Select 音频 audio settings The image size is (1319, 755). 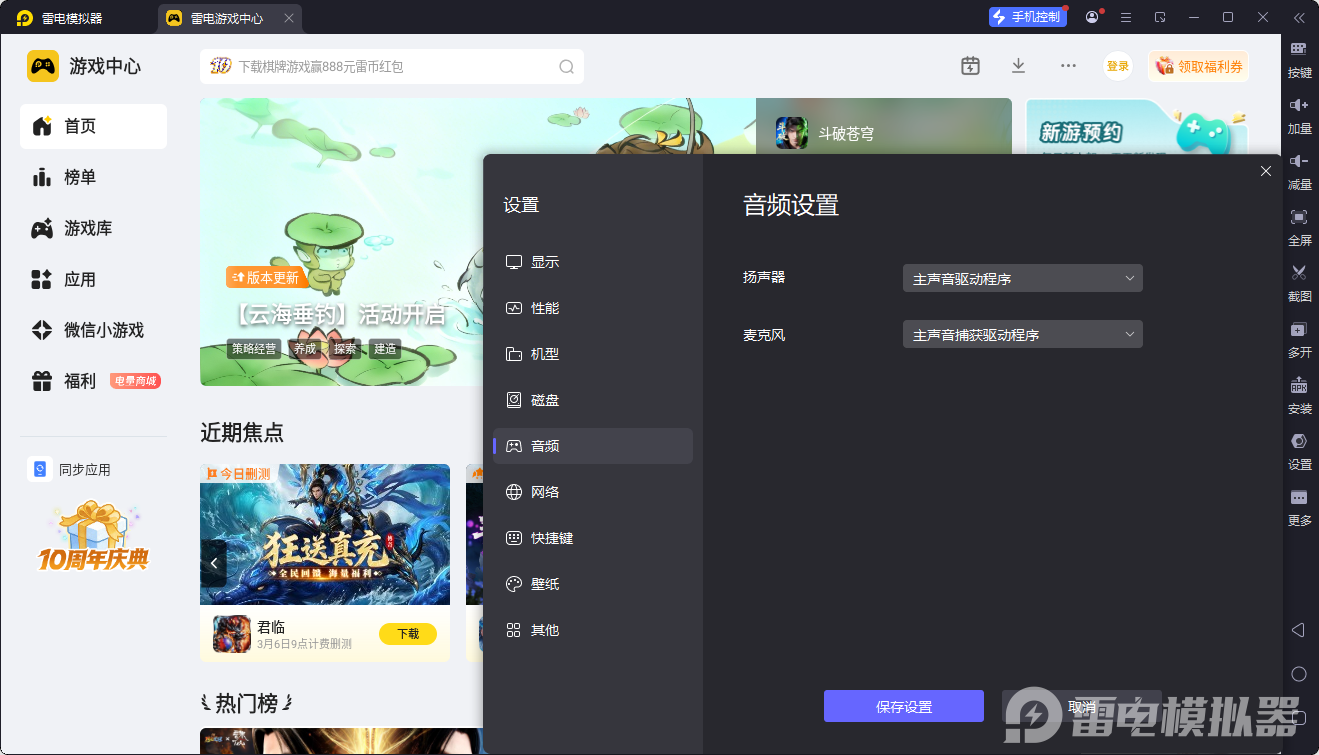(x=593, y=446)
